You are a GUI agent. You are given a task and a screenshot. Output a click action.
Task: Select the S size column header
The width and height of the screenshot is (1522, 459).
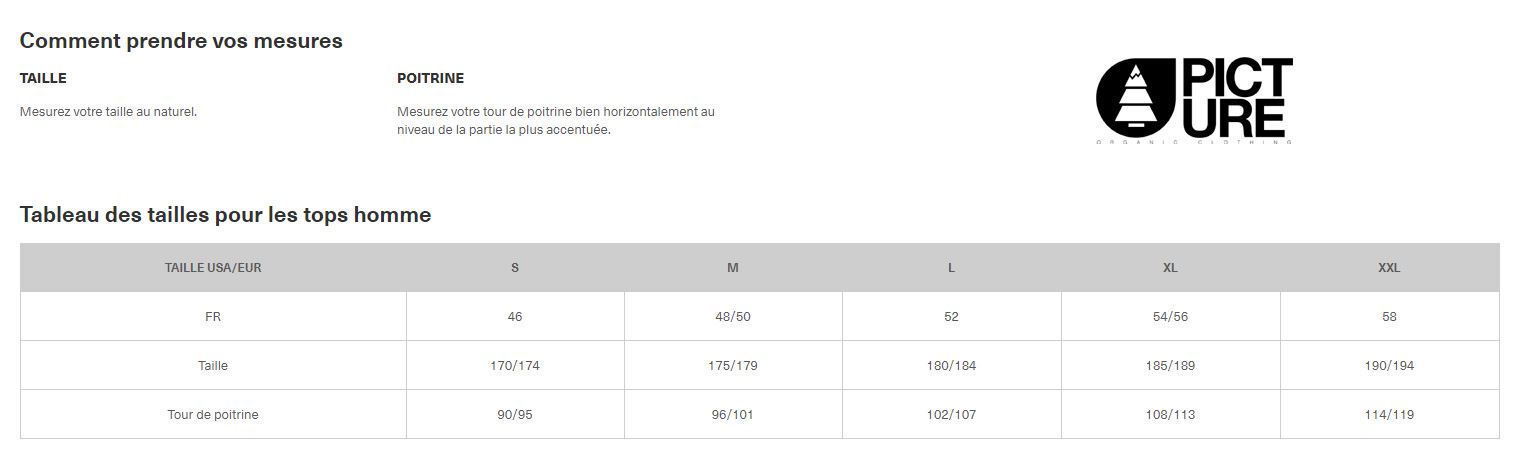(x=515, y=268)
